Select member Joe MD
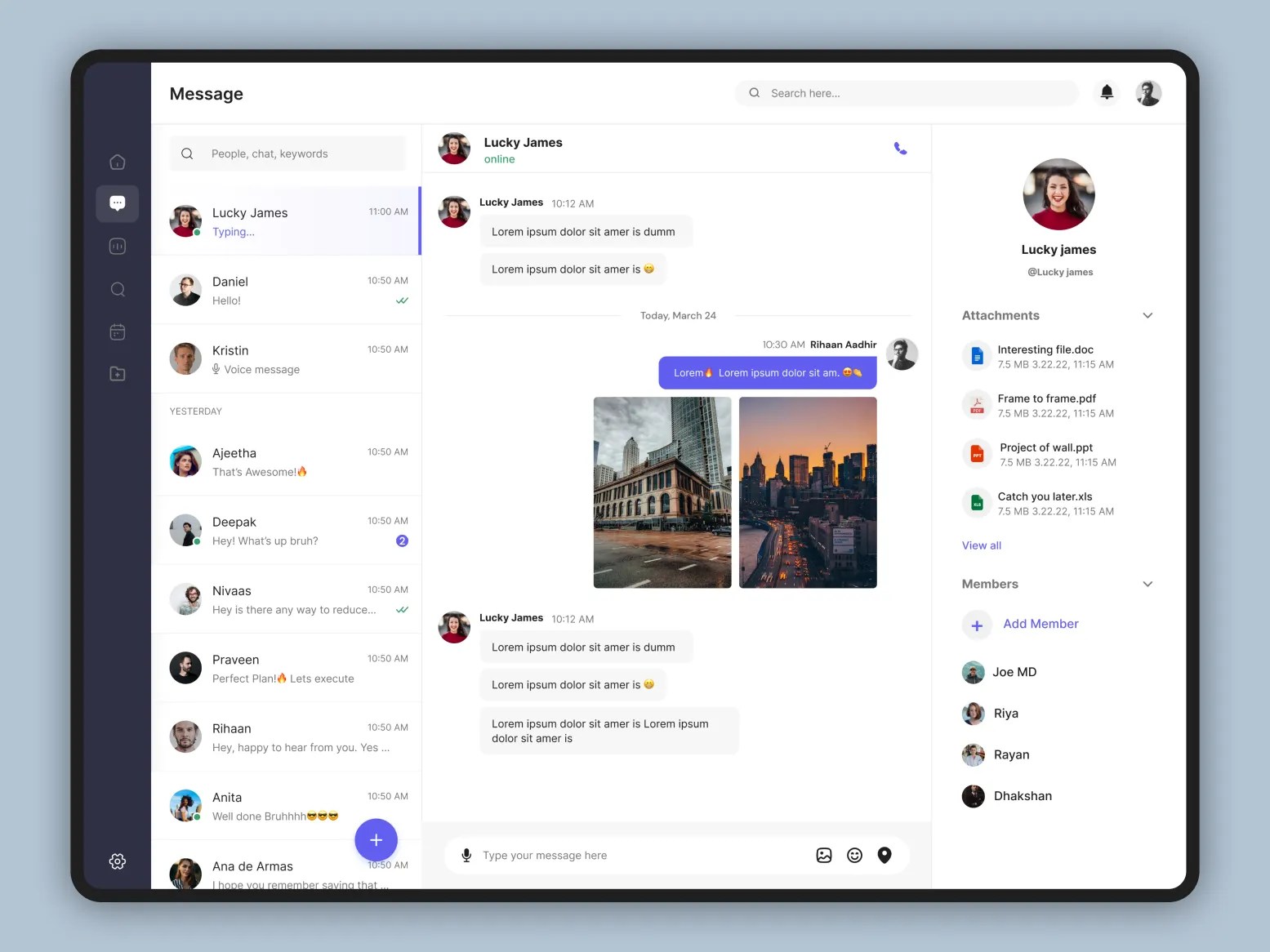 tap(1000, 672)
